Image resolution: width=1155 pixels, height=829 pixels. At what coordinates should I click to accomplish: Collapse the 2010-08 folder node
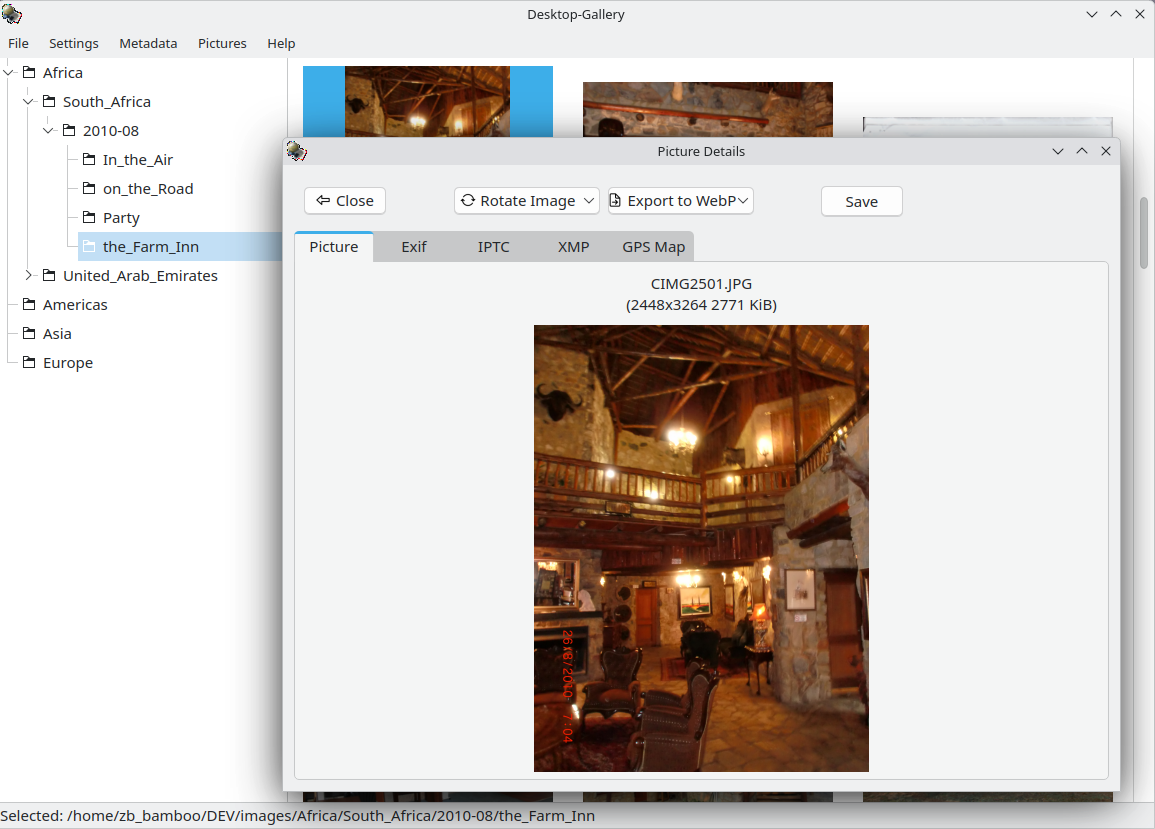(x=49, y=131)
